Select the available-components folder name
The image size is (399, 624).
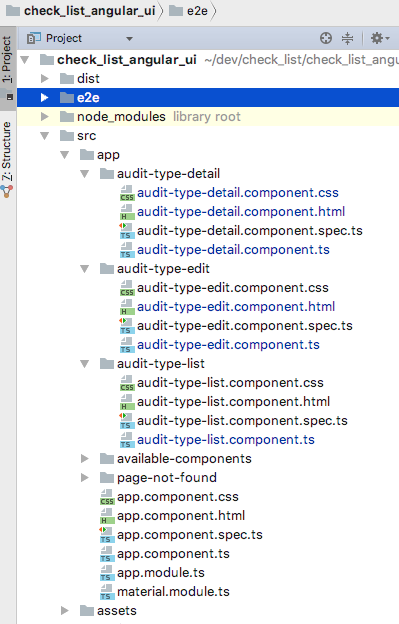click(184, 458)
